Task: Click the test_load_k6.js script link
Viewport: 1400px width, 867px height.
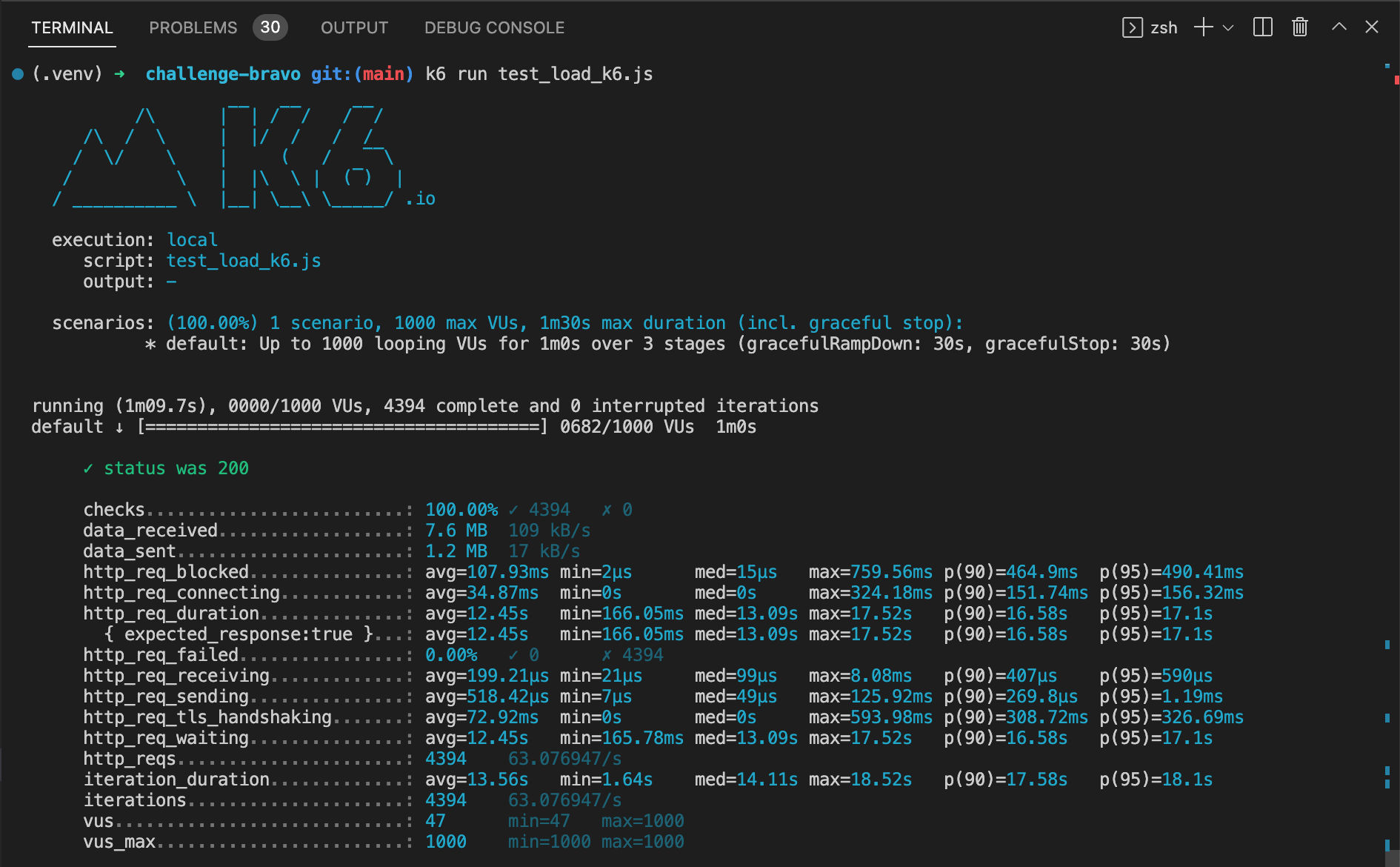Action: point(244,261)
